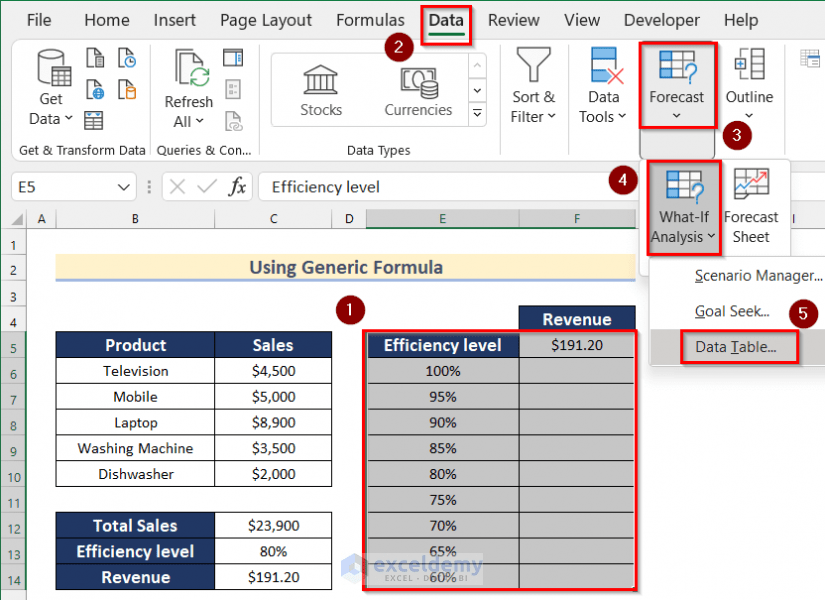Switch to the Formulas tab
This screenshot has width=825, height=600.
tap(370, 20)
